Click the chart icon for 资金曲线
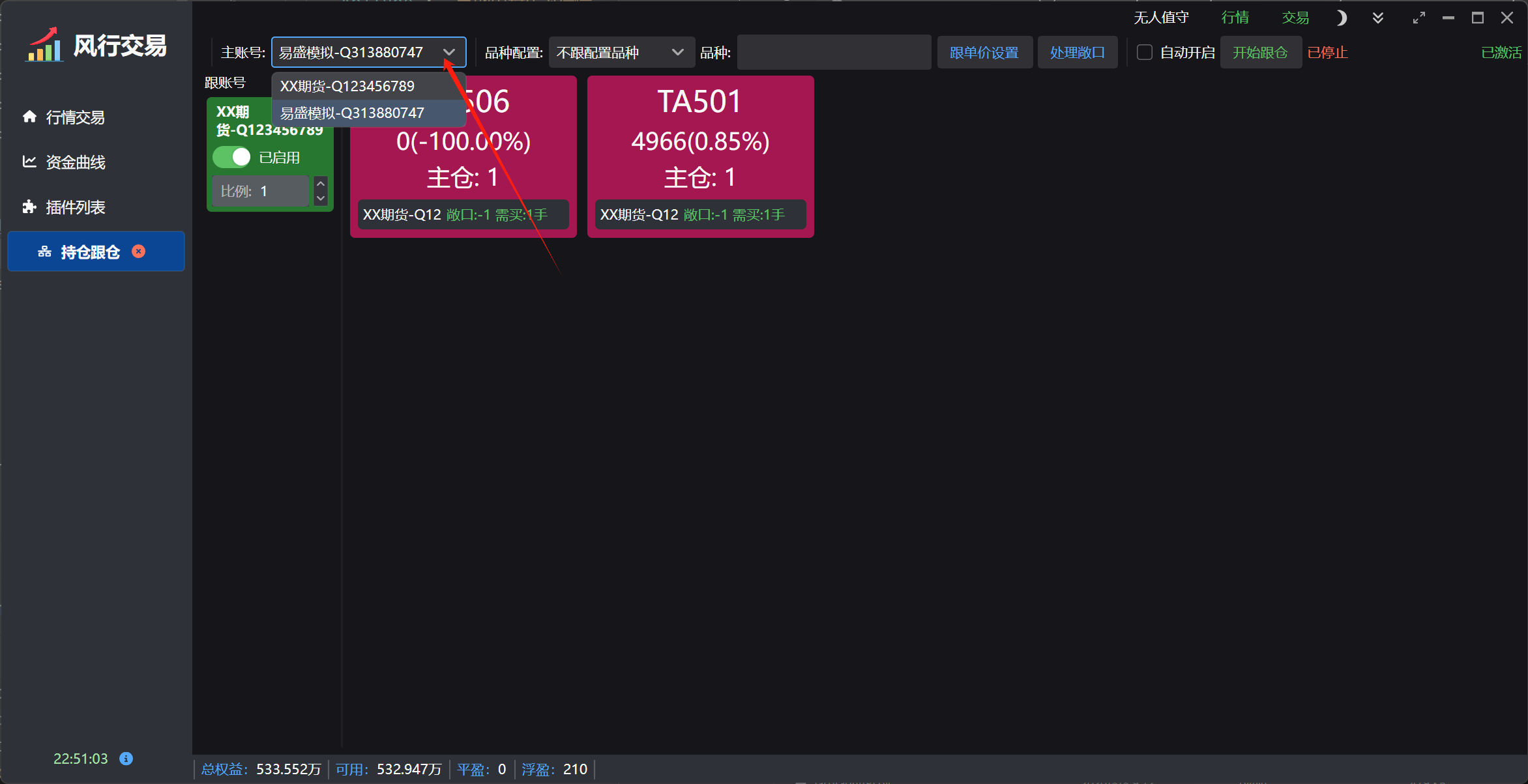Image resolution: width=1528 pixels, height=784 pixels. (x=29, y=162)
